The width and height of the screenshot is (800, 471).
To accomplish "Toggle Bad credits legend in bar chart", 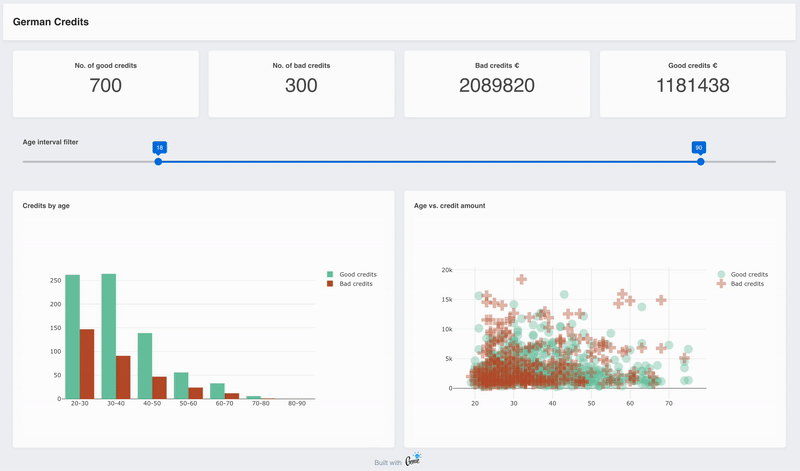I will (350, 284).
